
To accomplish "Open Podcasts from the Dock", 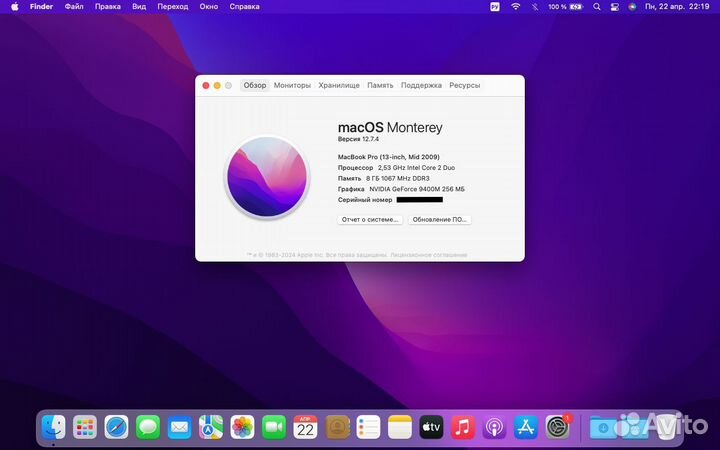I will 495,427.
